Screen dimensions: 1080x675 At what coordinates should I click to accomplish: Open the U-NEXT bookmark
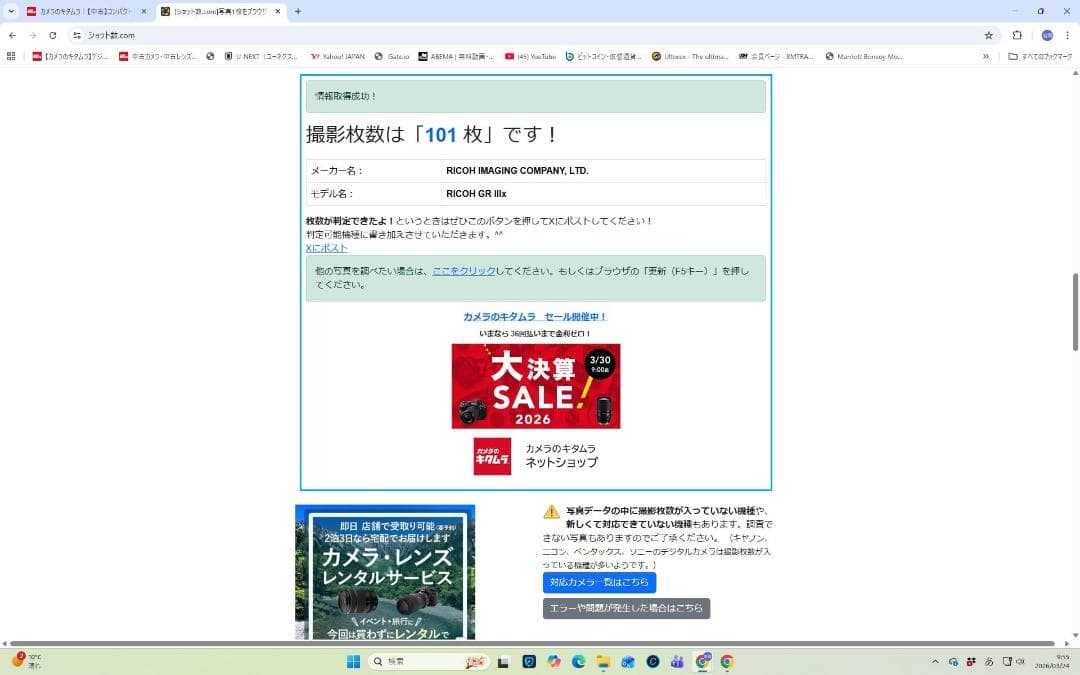[261, 56]
